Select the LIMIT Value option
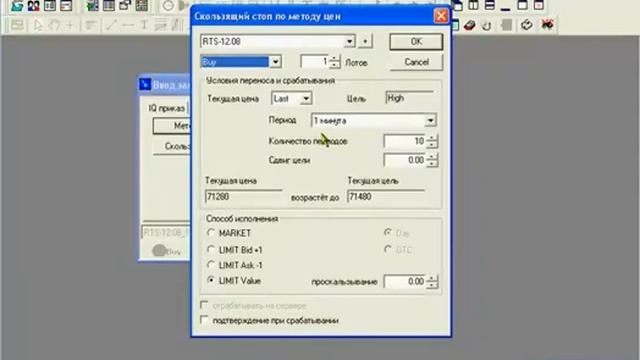 point(211,280)
